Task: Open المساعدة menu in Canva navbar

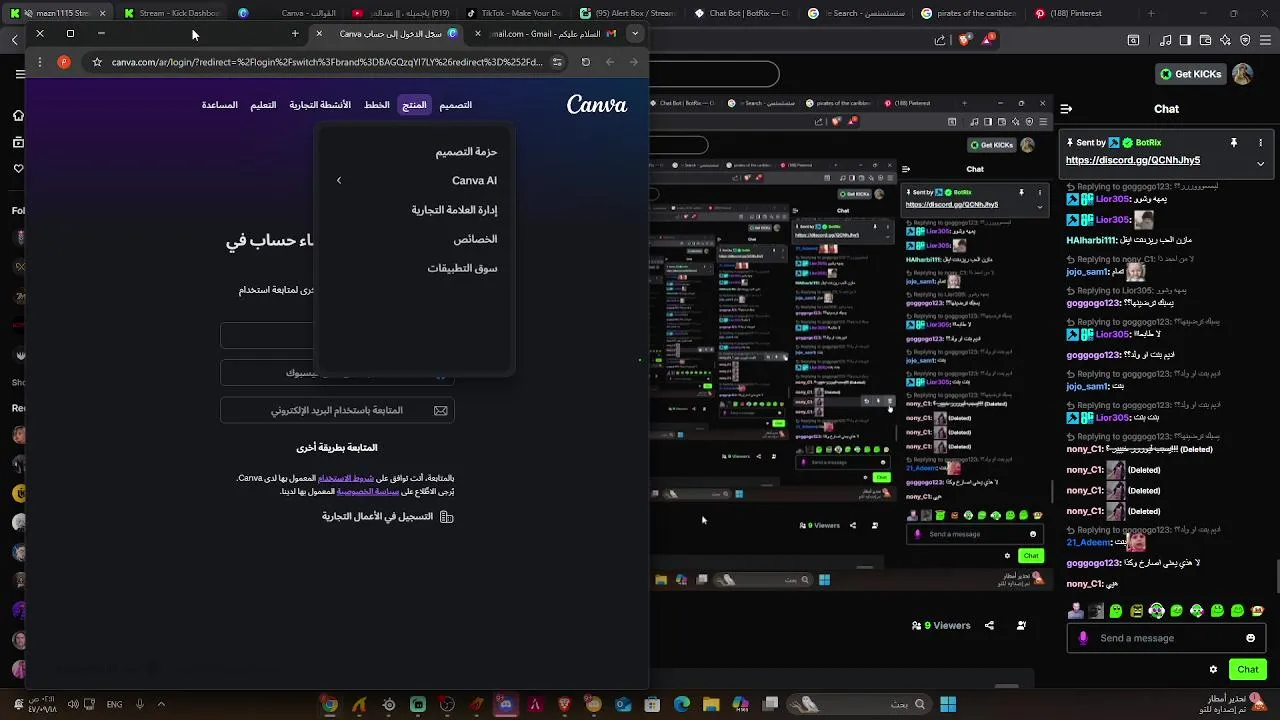Action: pyautogui.click(x=219, y=105)
